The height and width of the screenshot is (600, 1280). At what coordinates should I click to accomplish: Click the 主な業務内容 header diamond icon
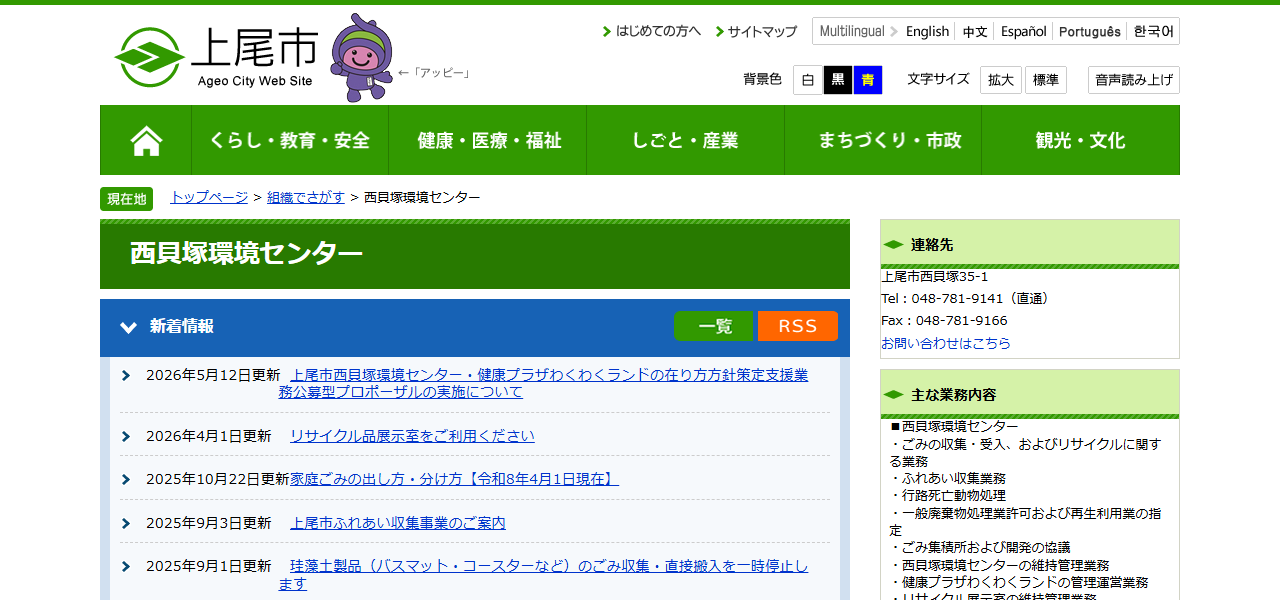pos(893,395)
